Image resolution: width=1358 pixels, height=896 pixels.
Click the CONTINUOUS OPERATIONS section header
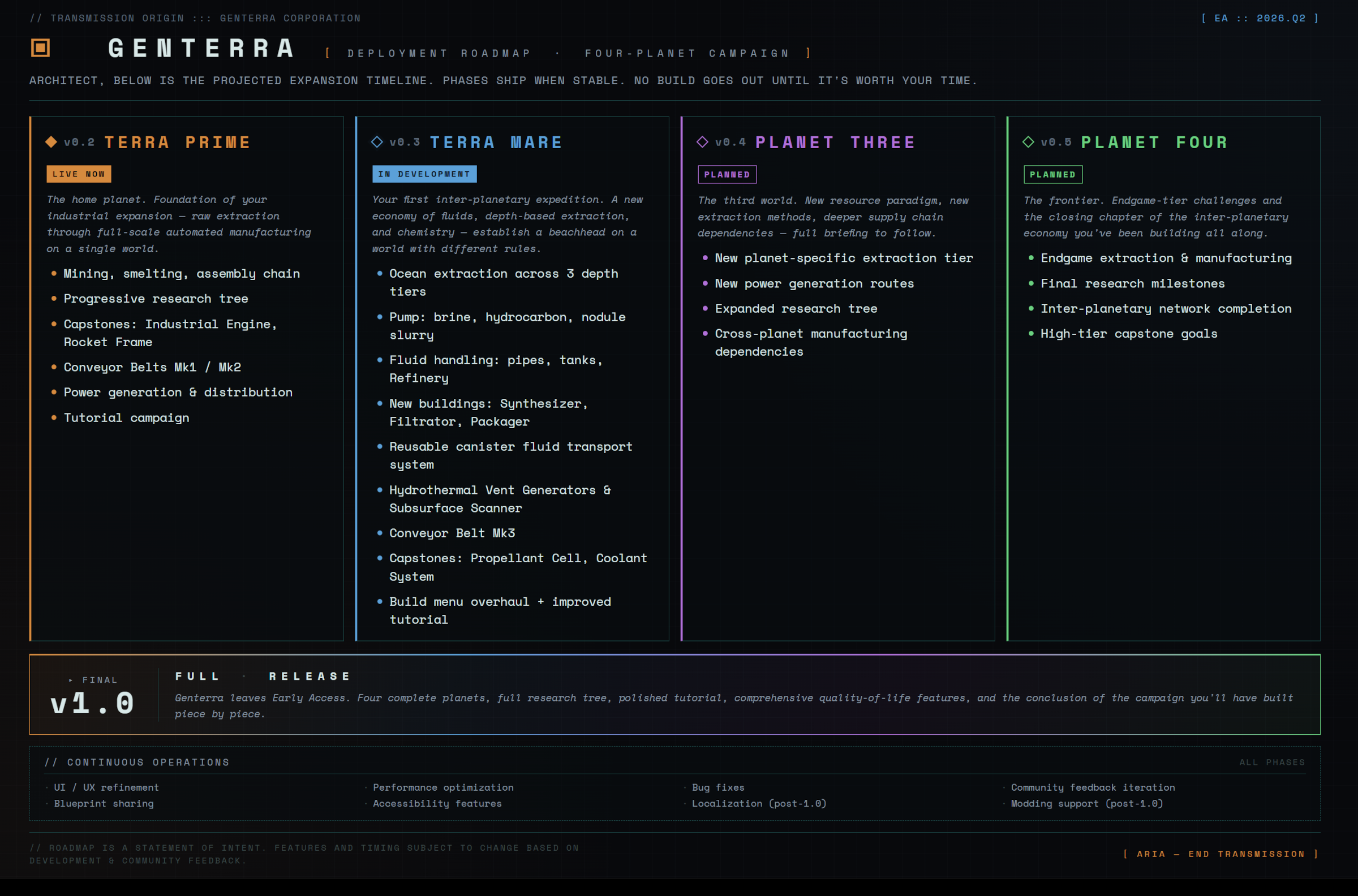click(137, 763)
